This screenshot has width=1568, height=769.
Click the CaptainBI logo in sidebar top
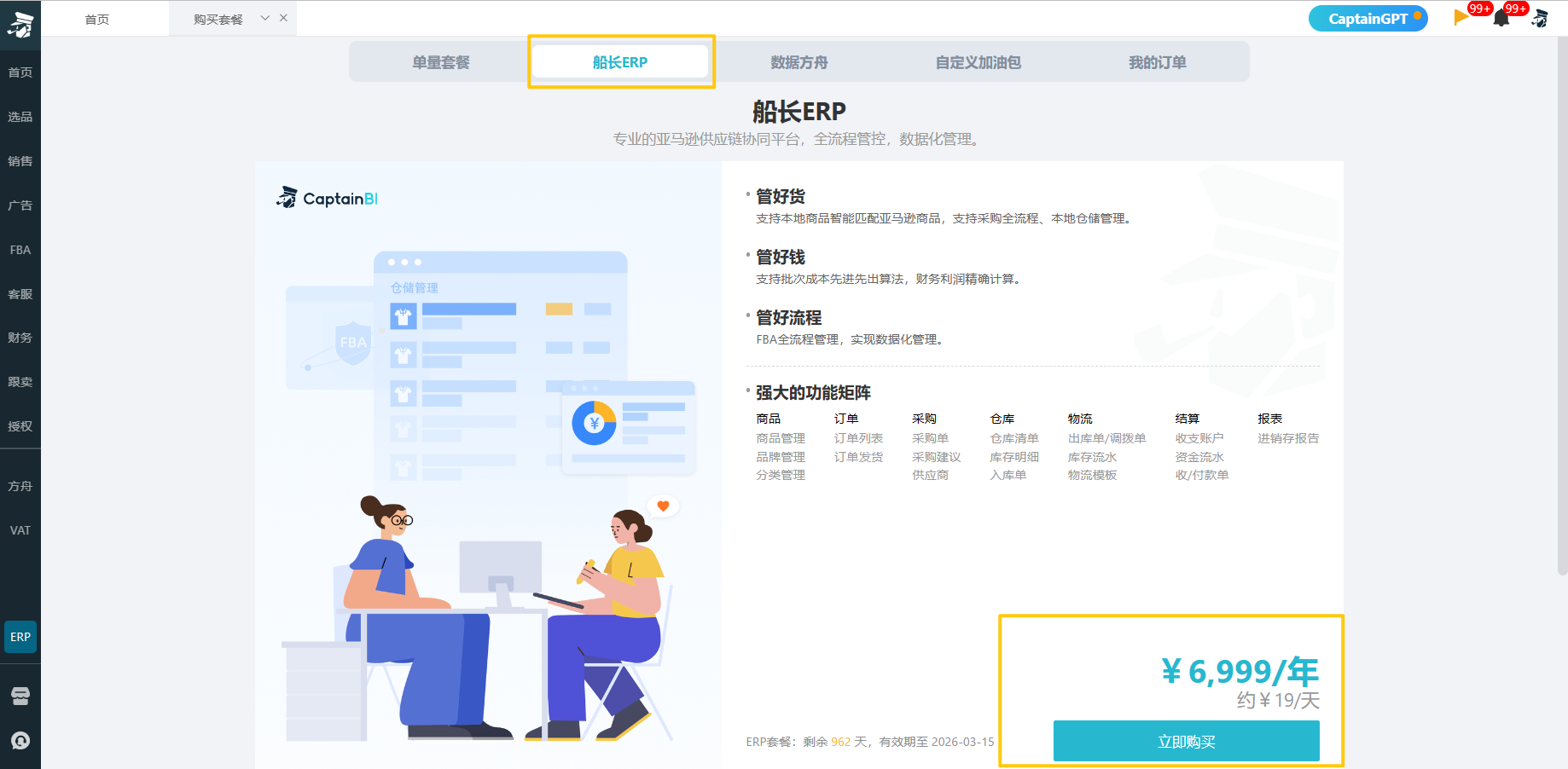tap(20, 25)
